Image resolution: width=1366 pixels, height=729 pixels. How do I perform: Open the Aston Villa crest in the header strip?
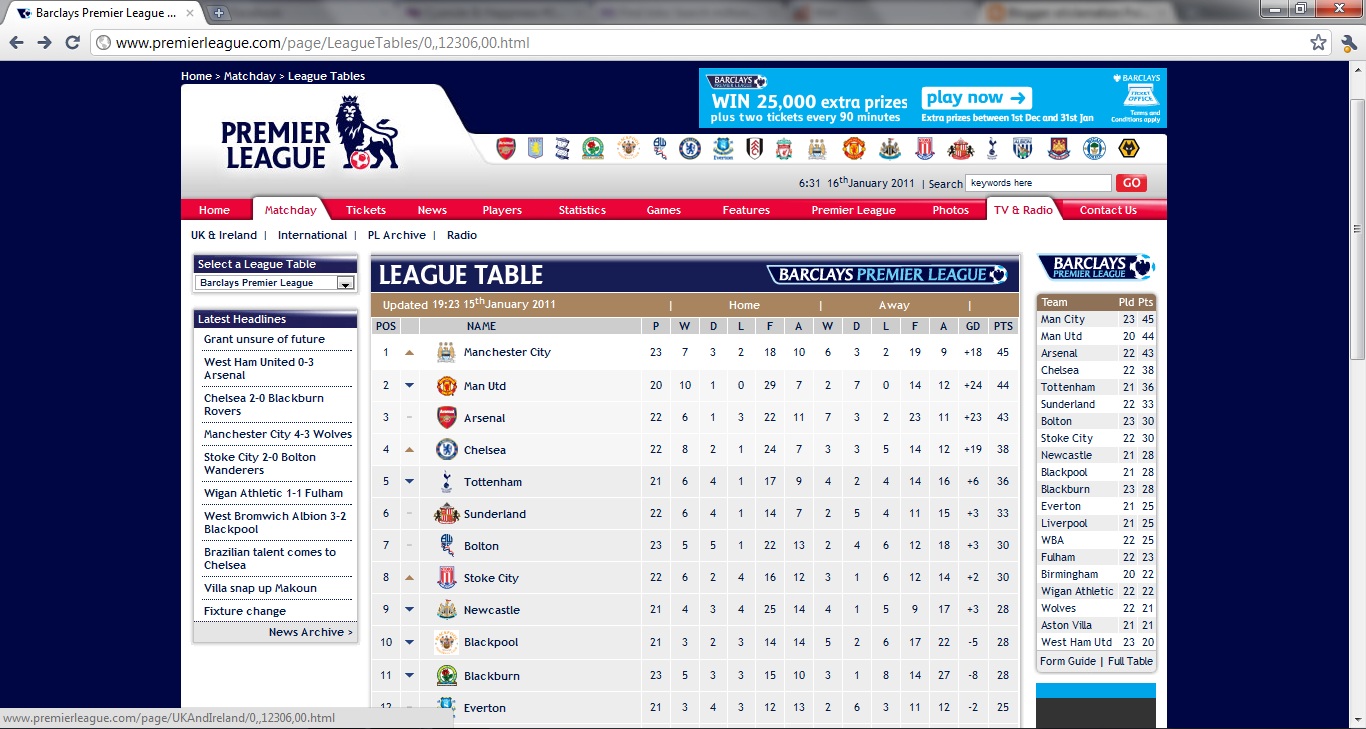(x=536, y=149)
